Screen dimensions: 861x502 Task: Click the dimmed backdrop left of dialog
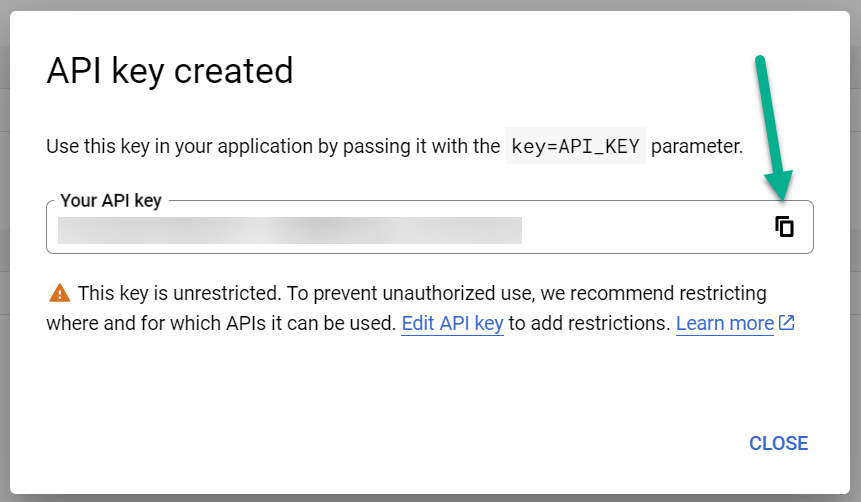coord(4,251)
